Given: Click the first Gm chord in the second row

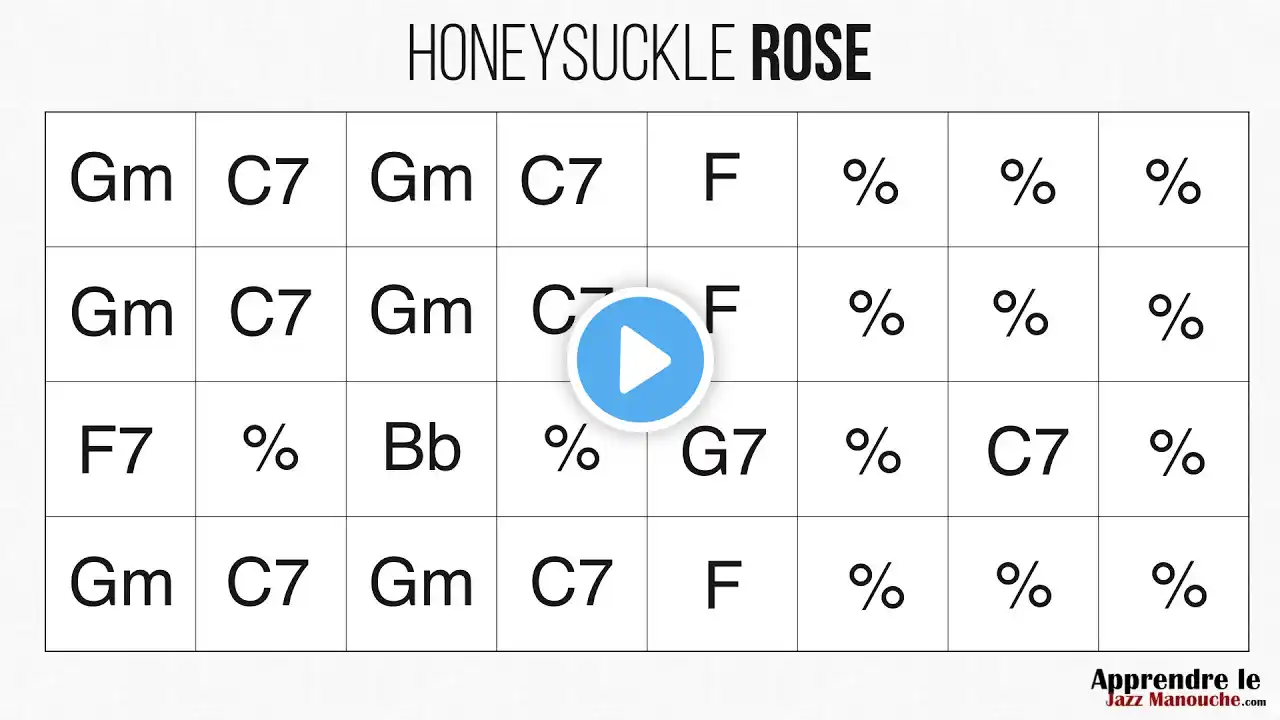Looking at the screenshot, I should (121, 313).
